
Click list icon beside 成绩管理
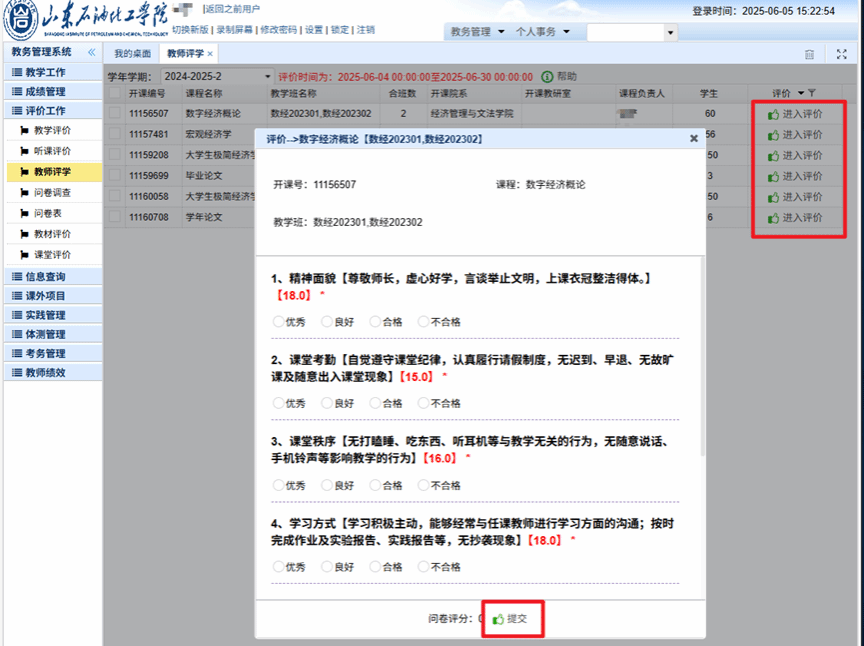click(x=17, y=91)
